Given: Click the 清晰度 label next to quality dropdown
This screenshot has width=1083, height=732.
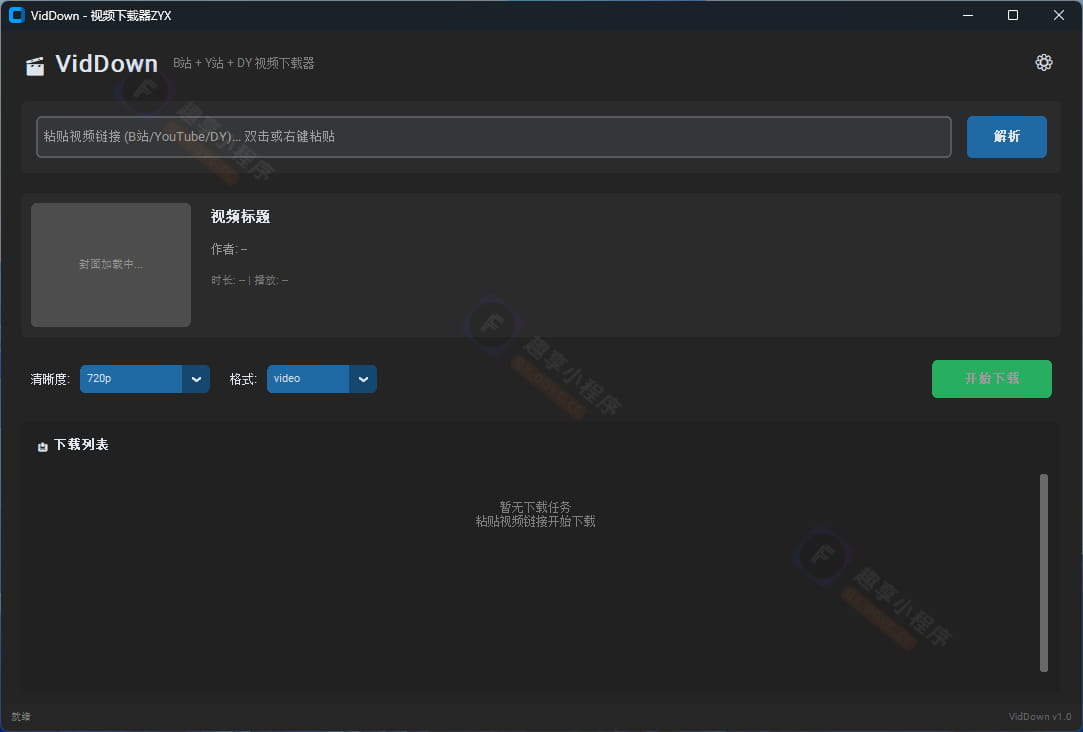Looking at the screenshot, I should (50, 379).
